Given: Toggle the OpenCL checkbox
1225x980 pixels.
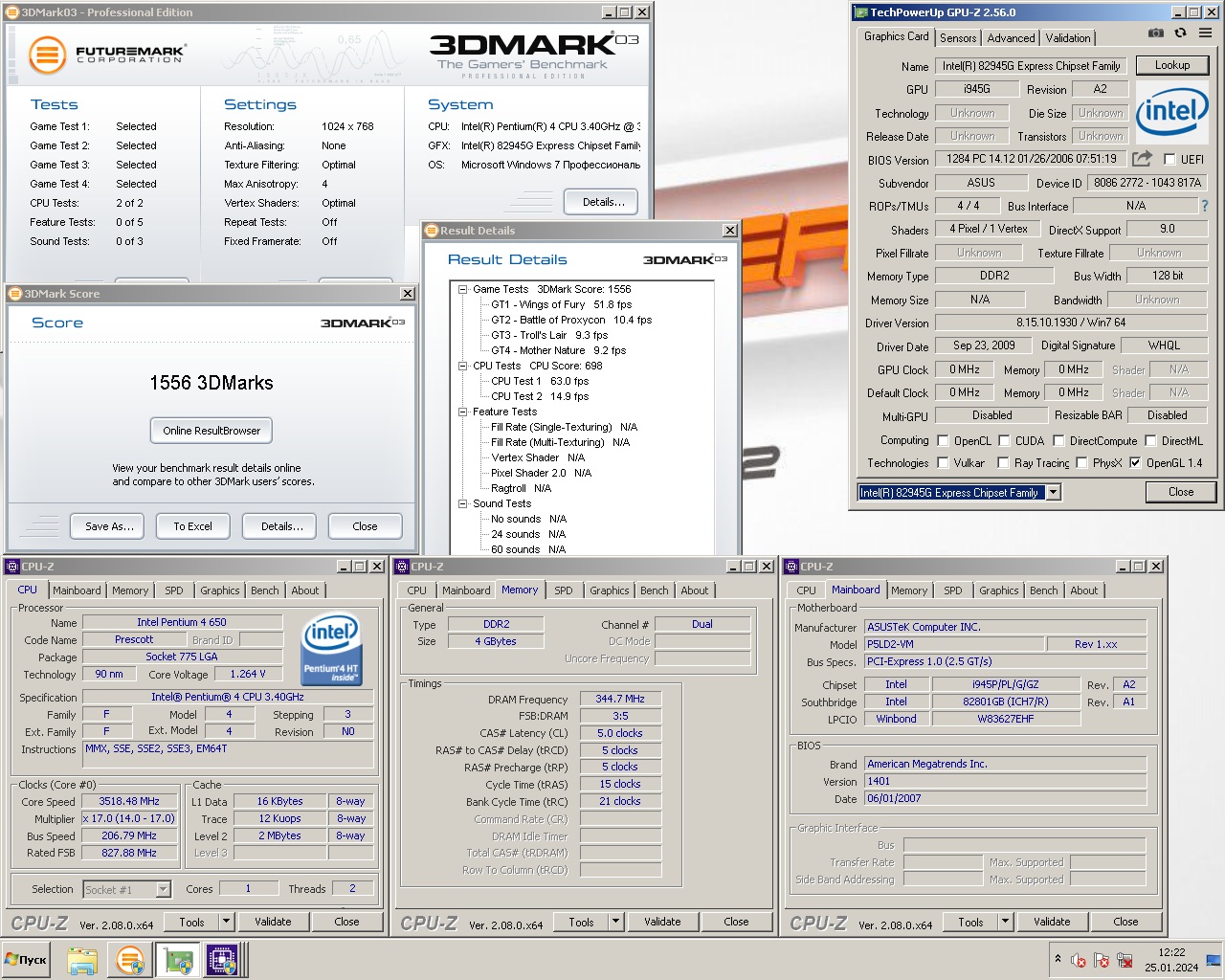Looking at the screenshot, I should tap(944, 441).
